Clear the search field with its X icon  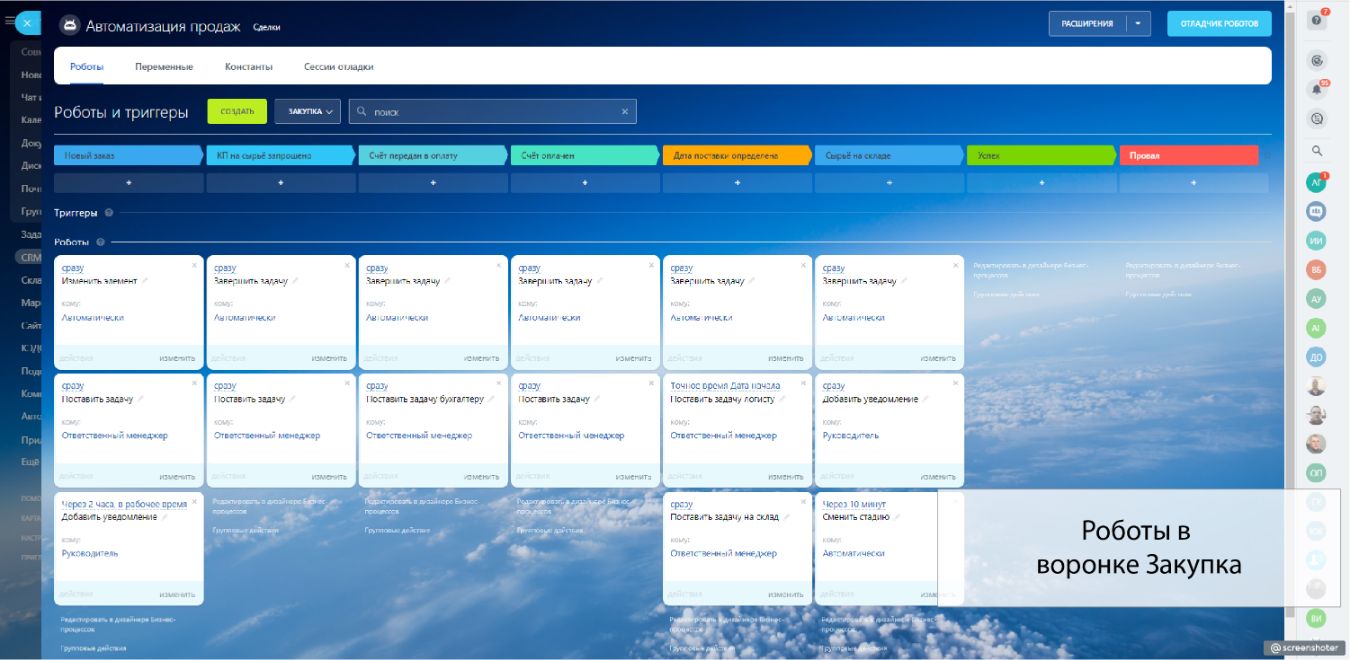click(x=625, y=112)
